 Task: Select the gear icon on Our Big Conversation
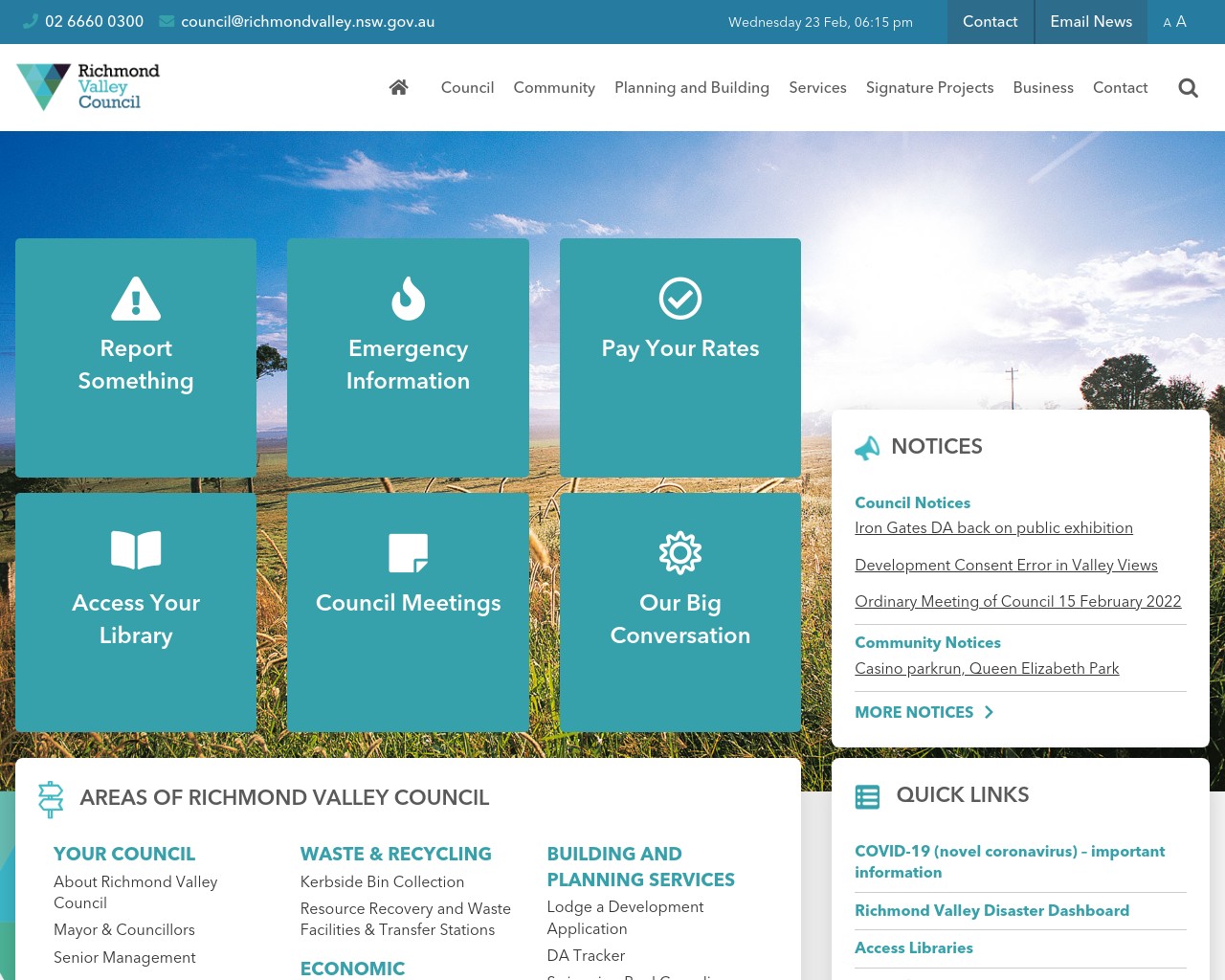tap(679, 552)
